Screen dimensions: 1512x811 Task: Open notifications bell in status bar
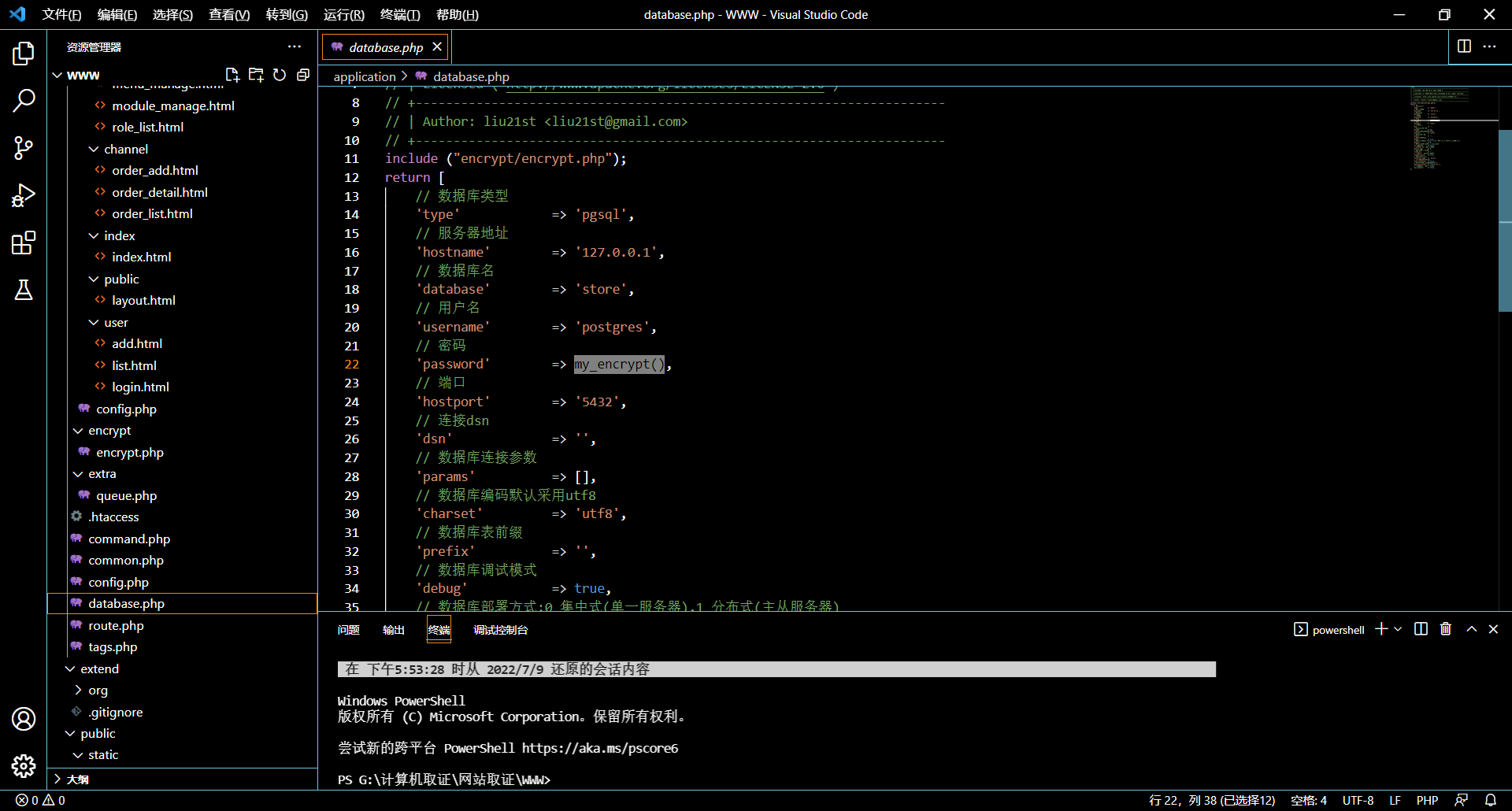pos(1490,800)
